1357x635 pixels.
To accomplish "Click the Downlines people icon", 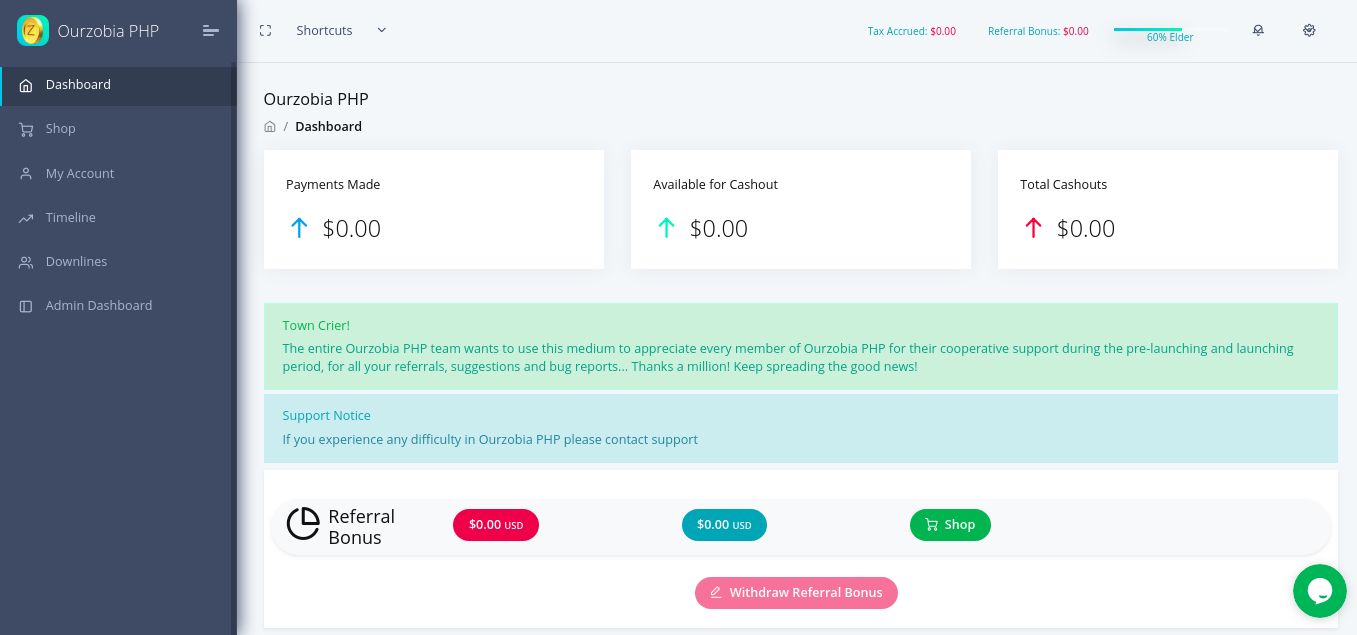I will click(26, 262).
